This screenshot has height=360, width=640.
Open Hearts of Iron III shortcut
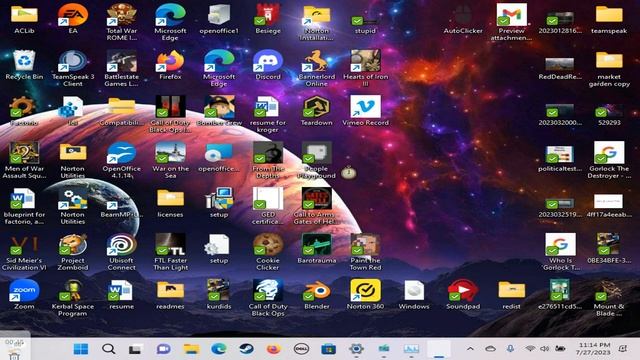click(365, 61)
